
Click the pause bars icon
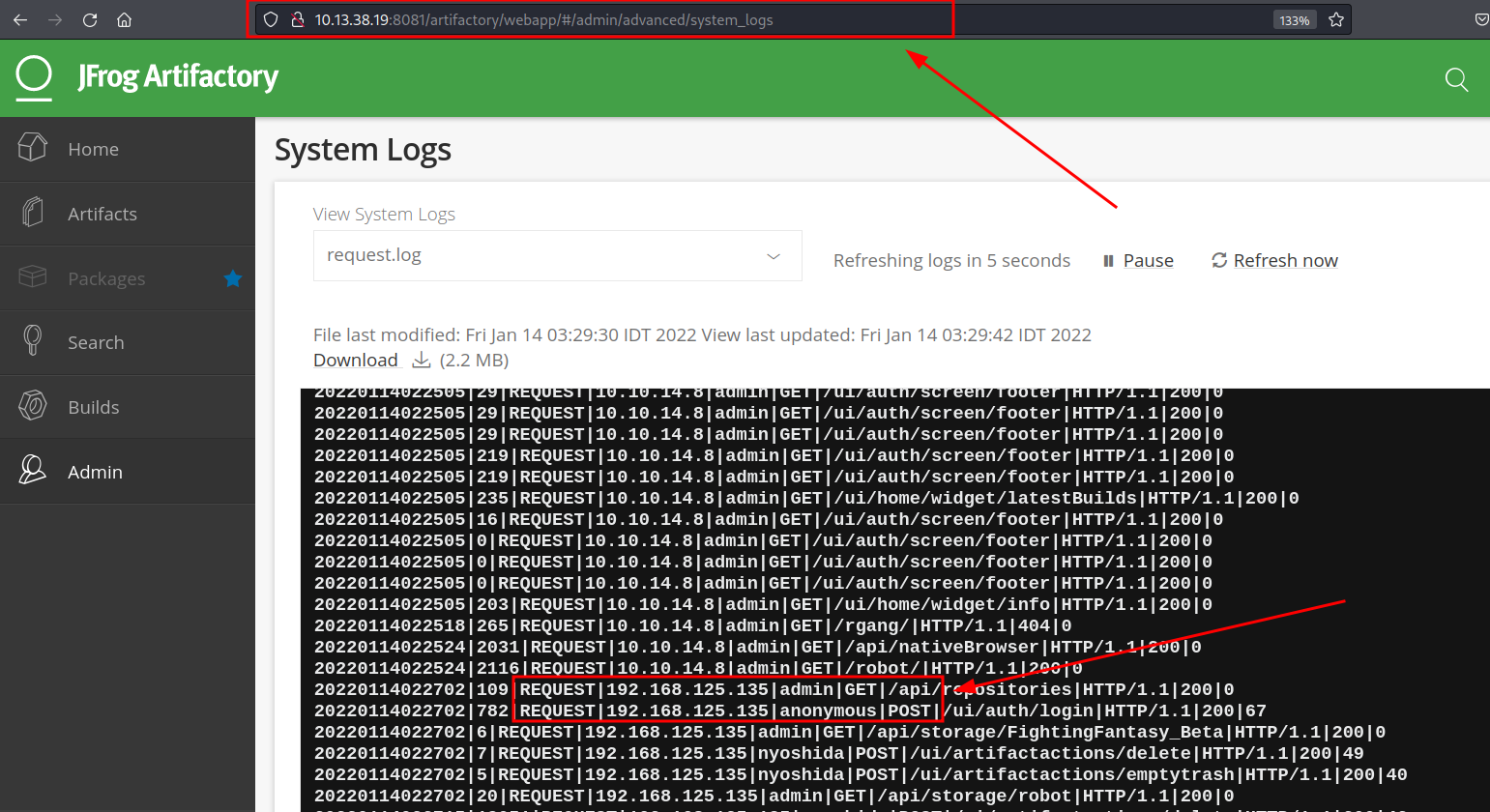coord(1109,261)
